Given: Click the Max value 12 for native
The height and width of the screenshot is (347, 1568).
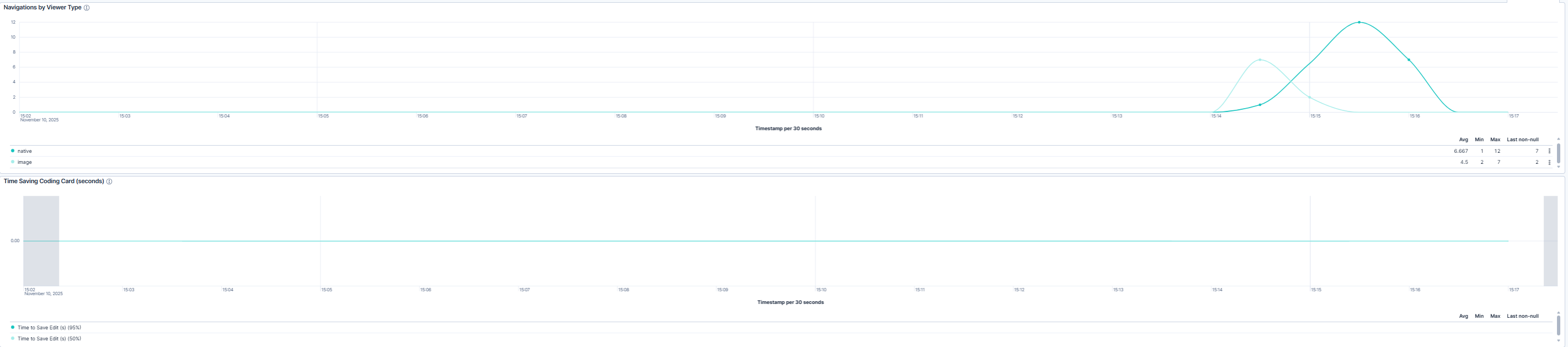Looking at the screenshot, I should 1497,151.
